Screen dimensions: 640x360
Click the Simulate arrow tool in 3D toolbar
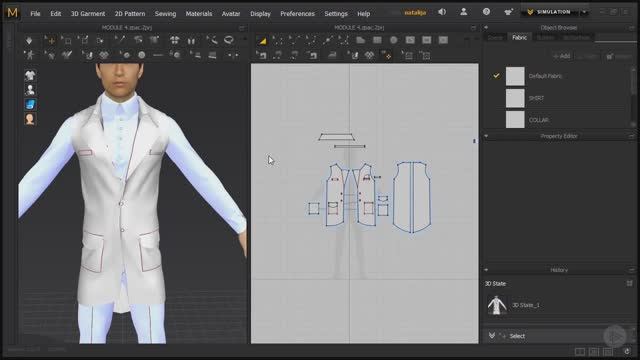[x=29, y=40]
